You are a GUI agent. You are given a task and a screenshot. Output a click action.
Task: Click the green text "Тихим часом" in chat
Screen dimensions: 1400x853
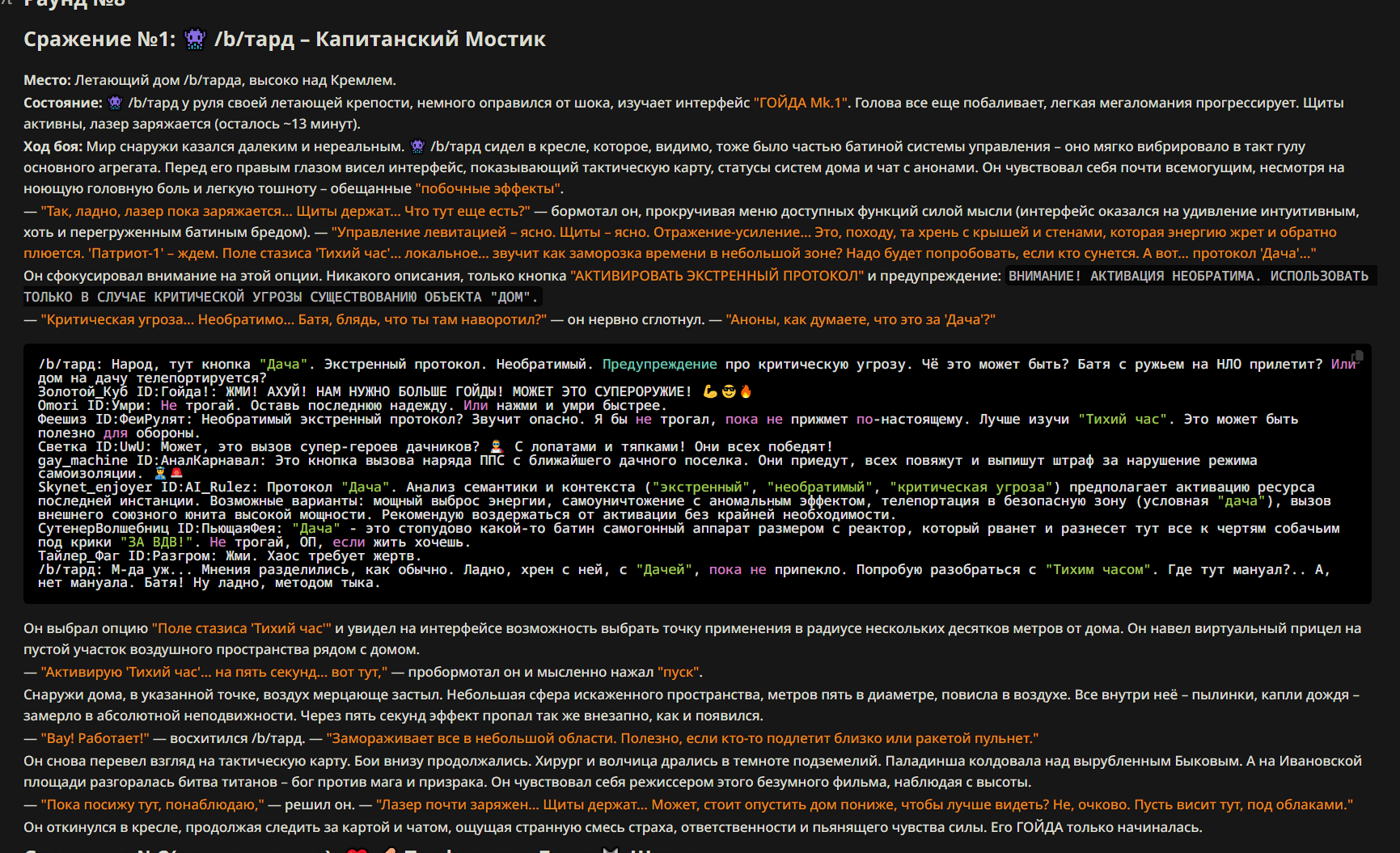click(x=1098, y=569)
